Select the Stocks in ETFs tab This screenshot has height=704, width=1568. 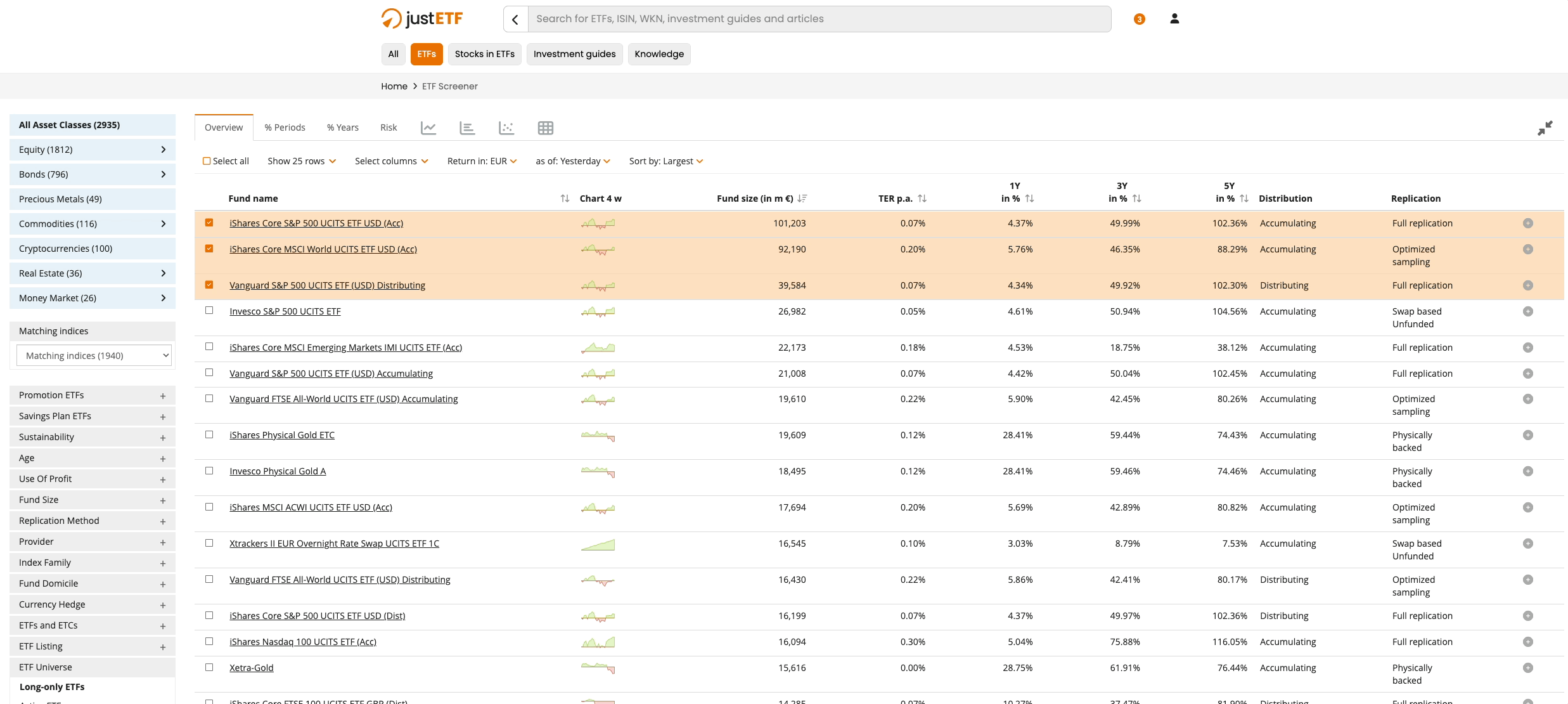pyautogui.click(x=484, y=54)
